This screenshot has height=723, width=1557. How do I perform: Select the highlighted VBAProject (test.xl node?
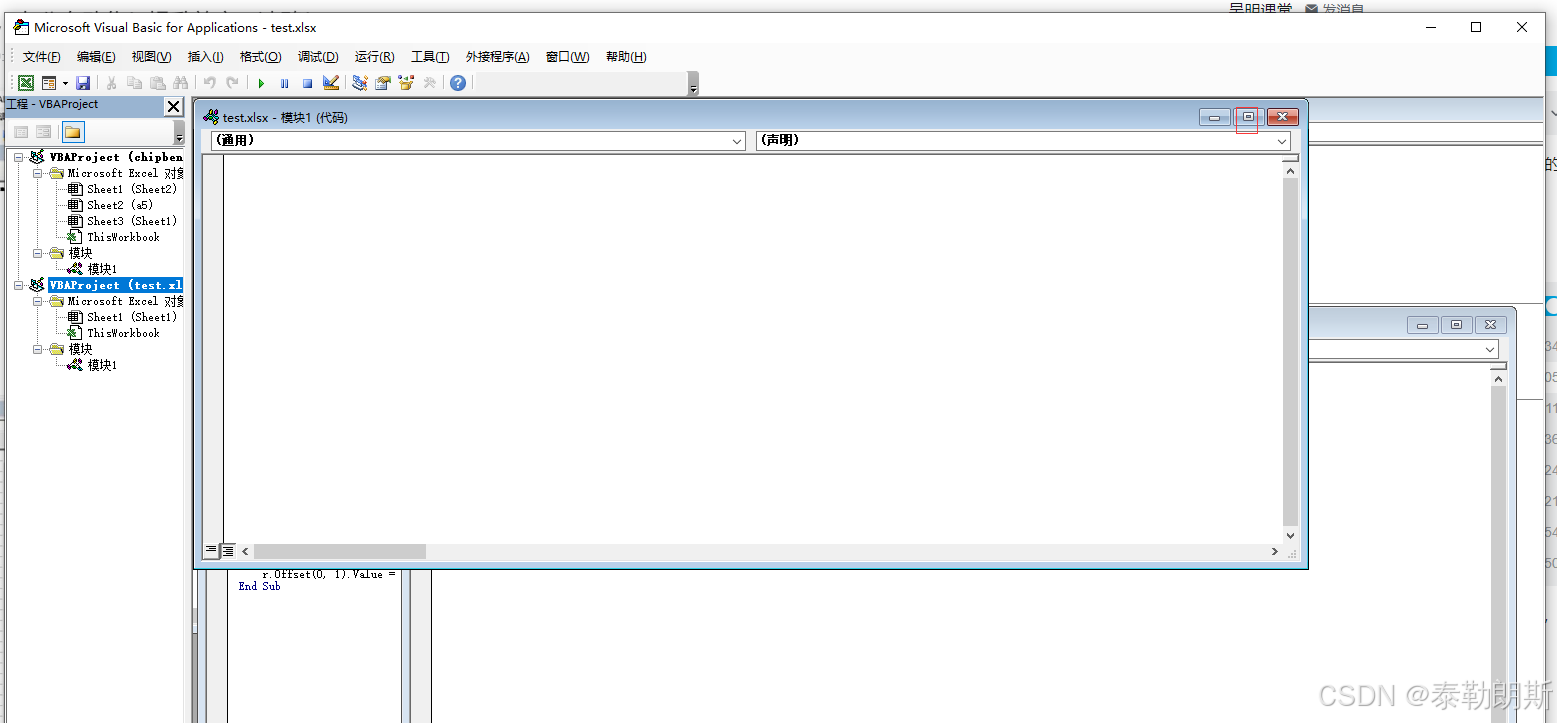click(x=116, y=285)
